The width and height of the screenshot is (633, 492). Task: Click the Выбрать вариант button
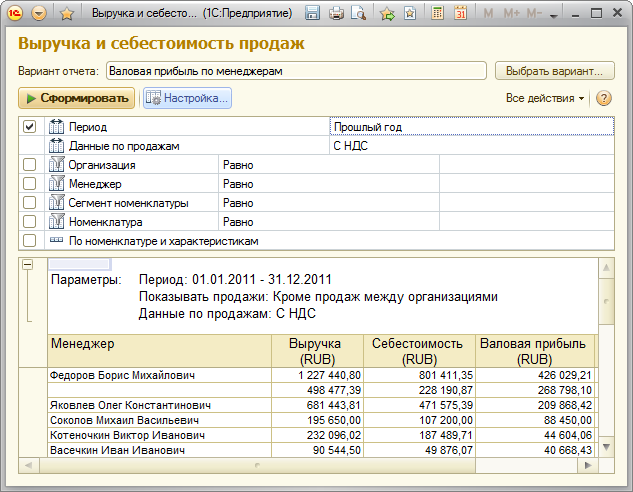(x=553, y=71)
